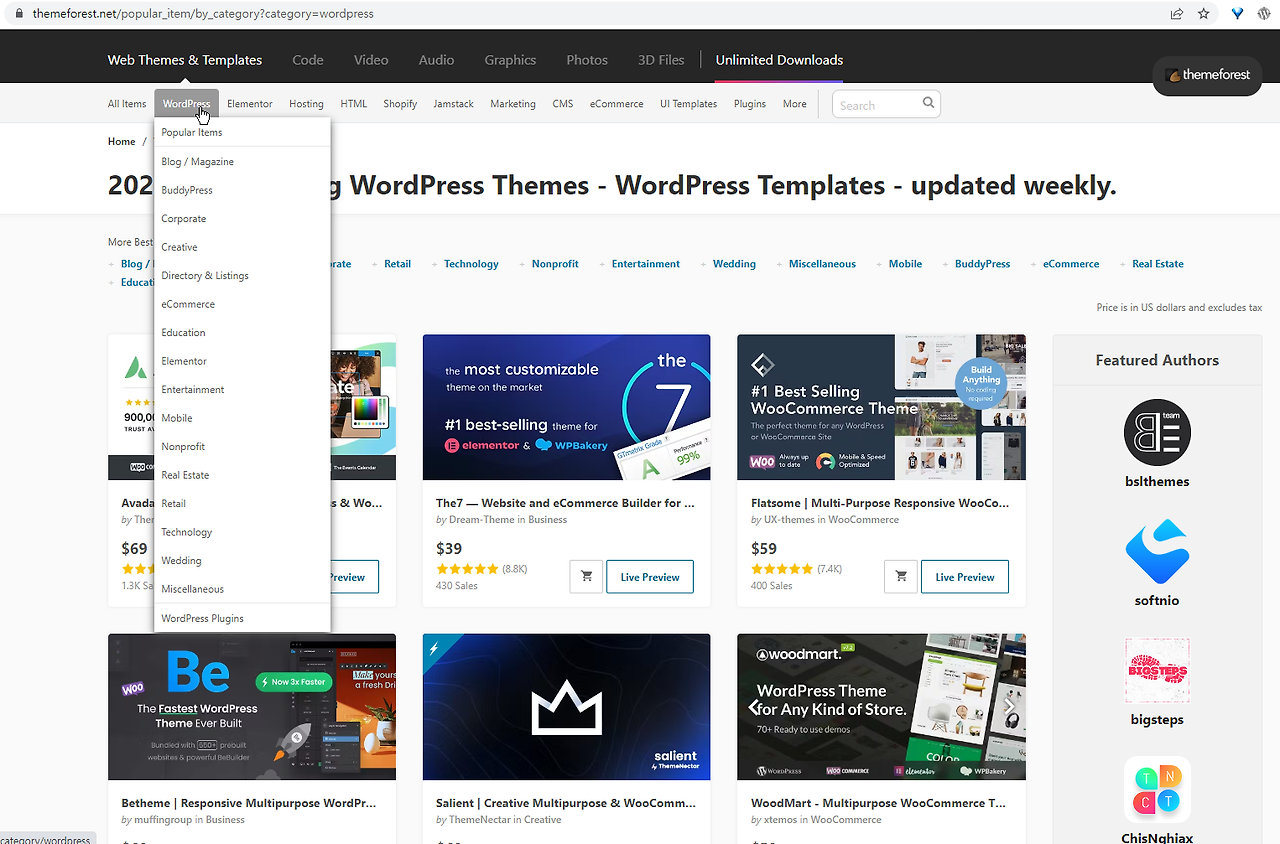Open the 3D Files marketplace tab
1280x844 pixels.
click(x=661, y=60)
